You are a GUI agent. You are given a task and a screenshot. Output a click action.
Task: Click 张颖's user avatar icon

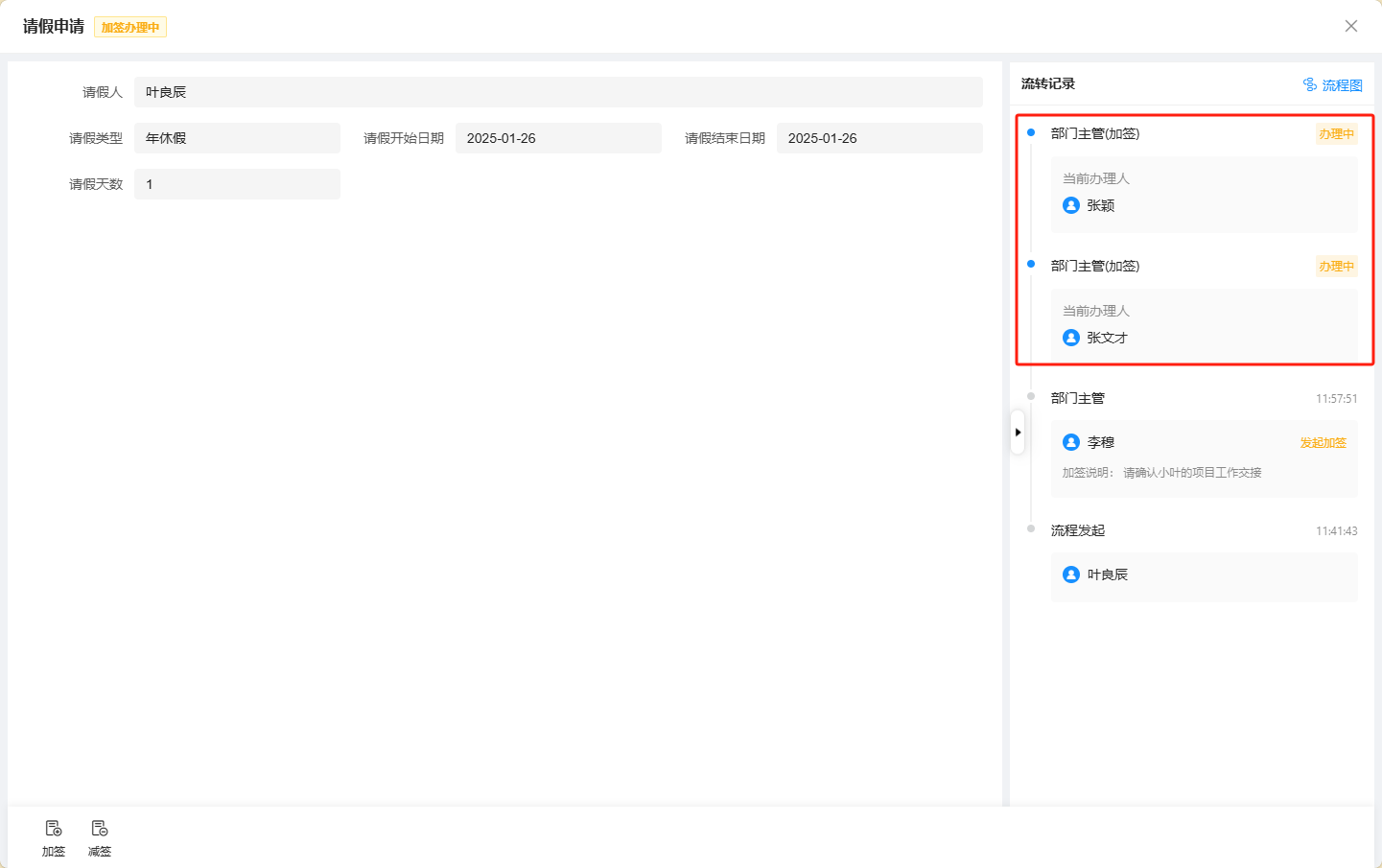tap(1071, 205)
